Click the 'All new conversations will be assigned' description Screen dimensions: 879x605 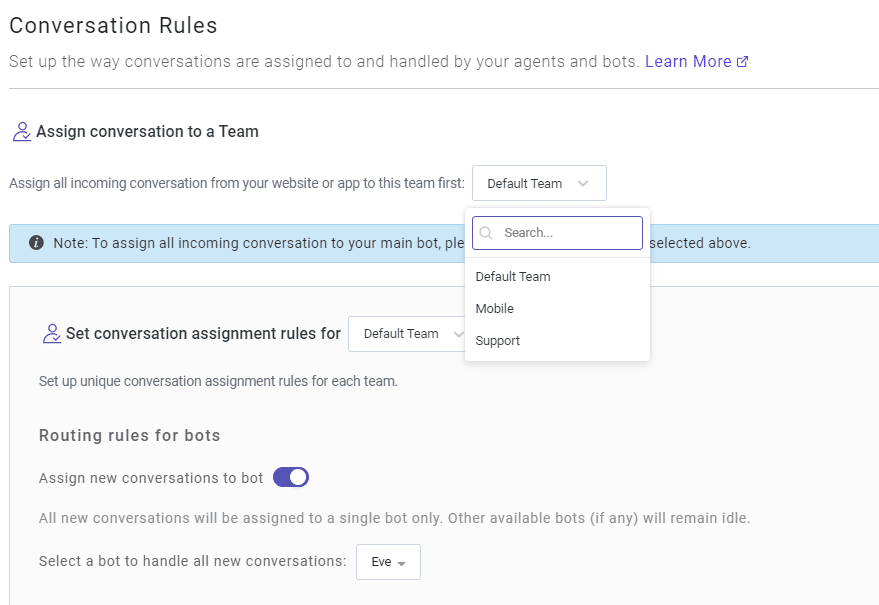(394, 518)
